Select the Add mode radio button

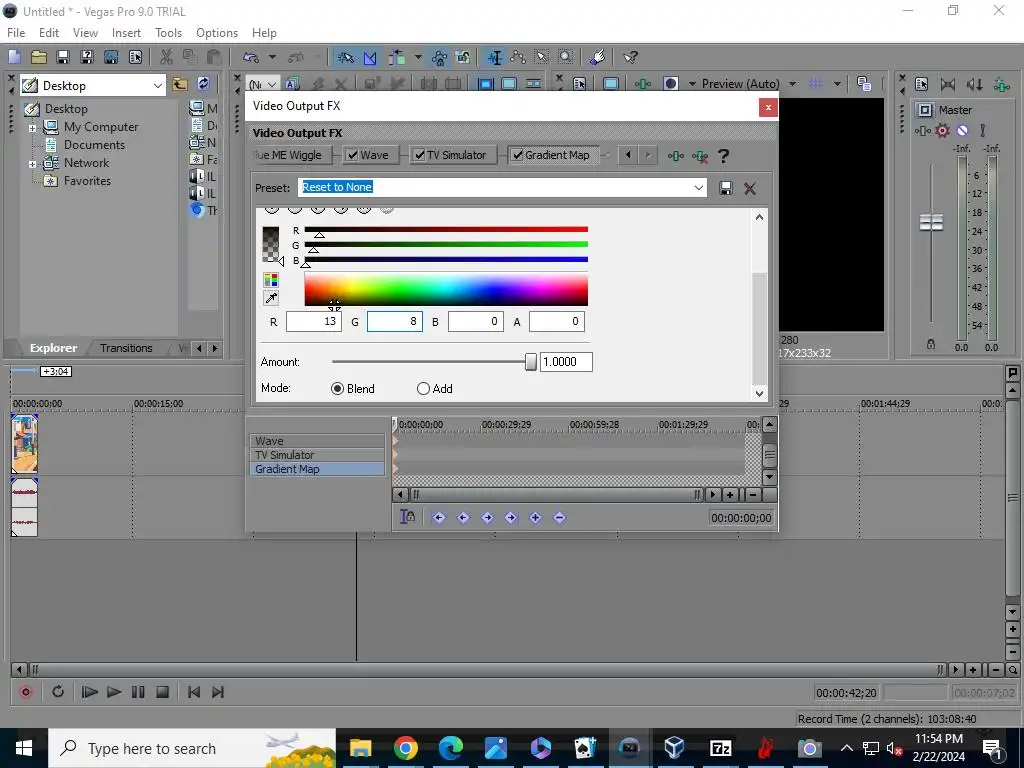click(x=423, y=389)
